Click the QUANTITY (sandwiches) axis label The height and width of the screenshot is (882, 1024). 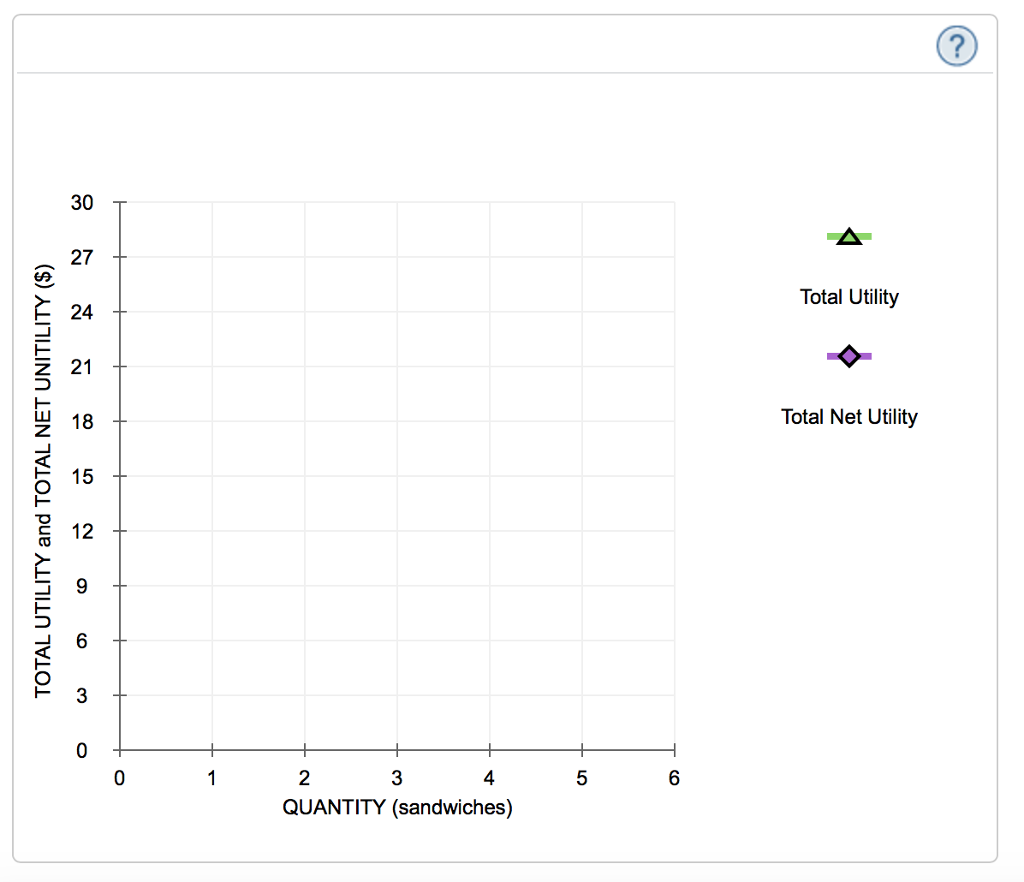click(x=397, y=807)
